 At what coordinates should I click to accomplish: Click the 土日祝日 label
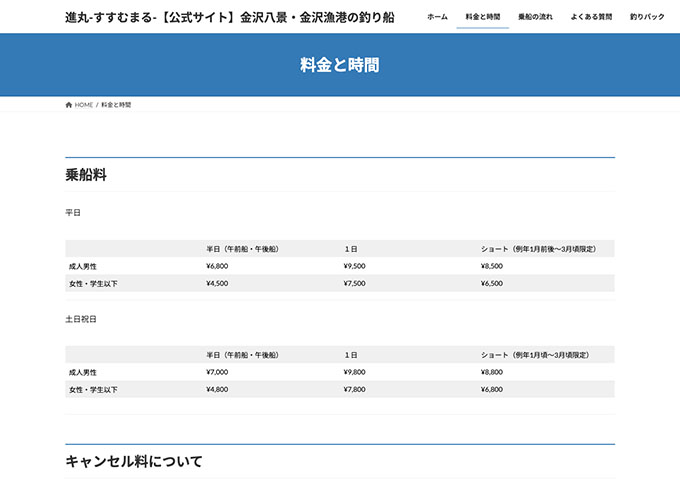pos(81,319)
